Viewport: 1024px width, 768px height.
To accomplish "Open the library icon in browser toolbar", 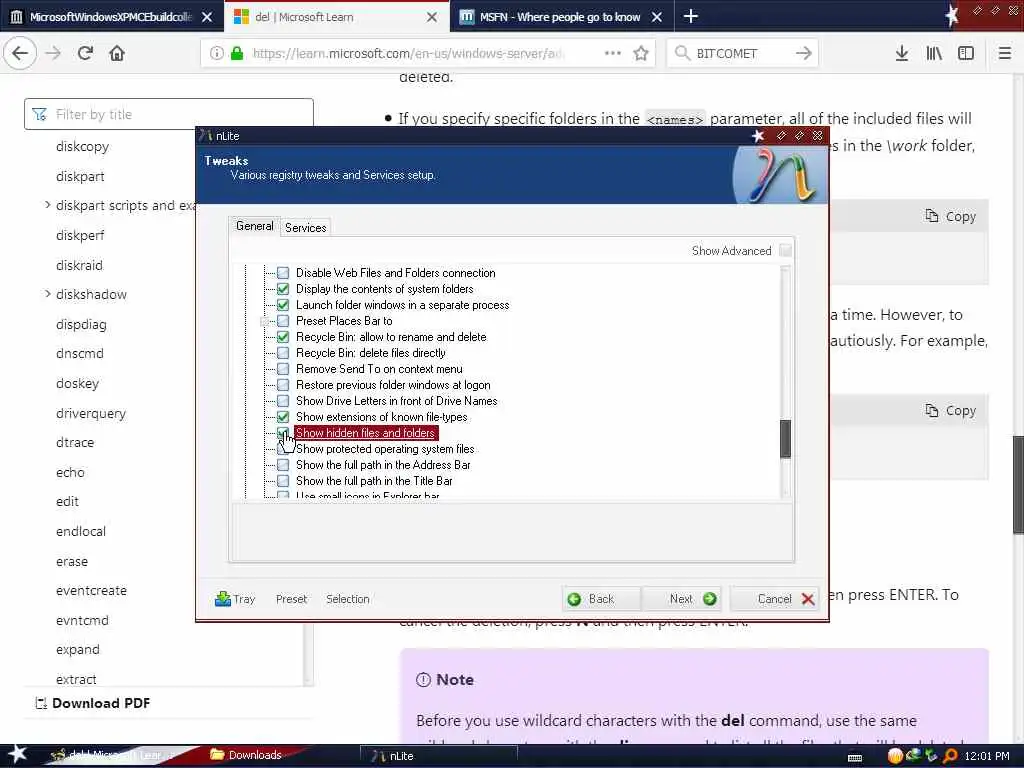I will pyautogui.click(x=934, y=53).
